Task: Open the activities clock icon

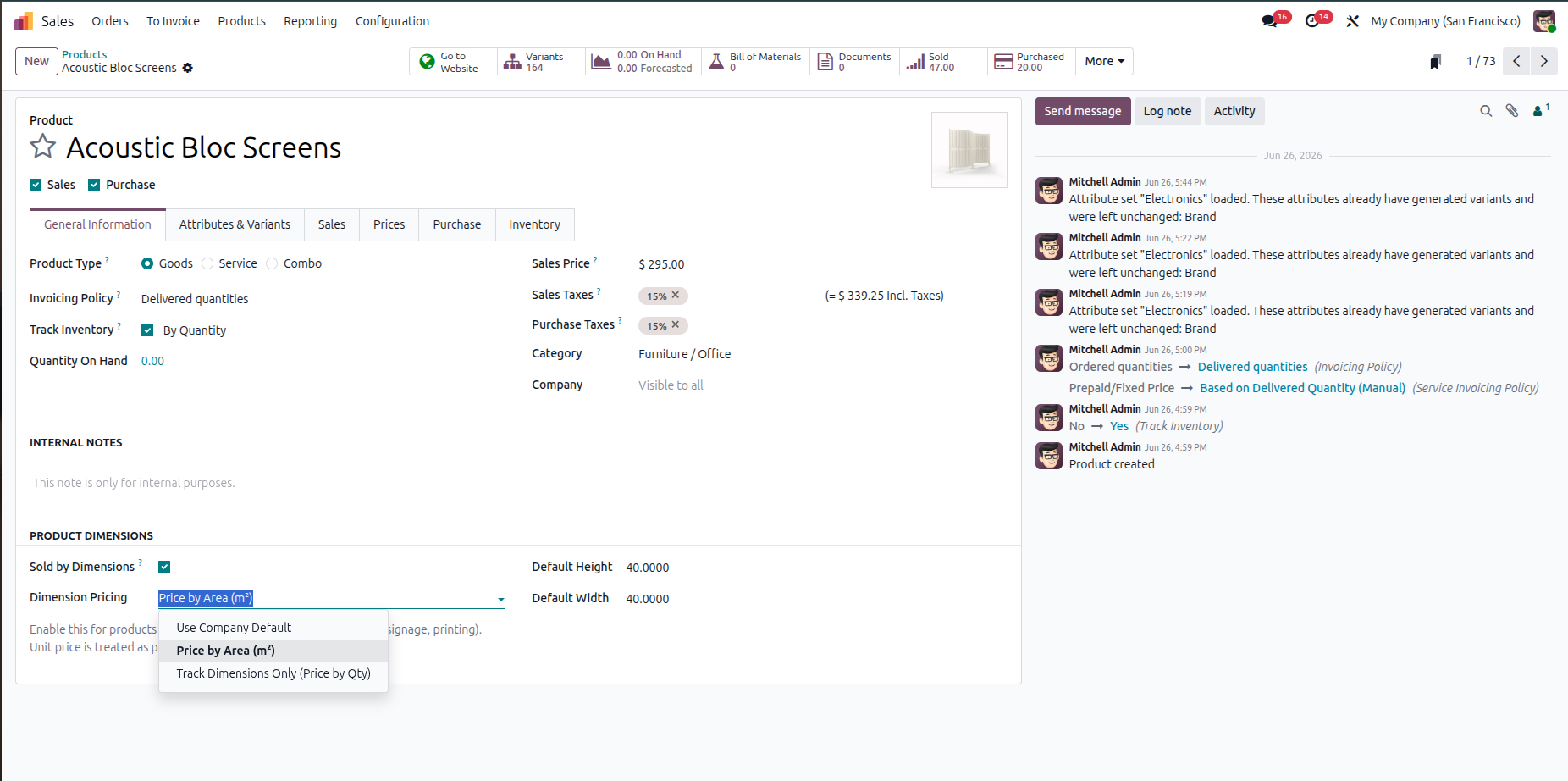Action: click(x=1312, y=21)
